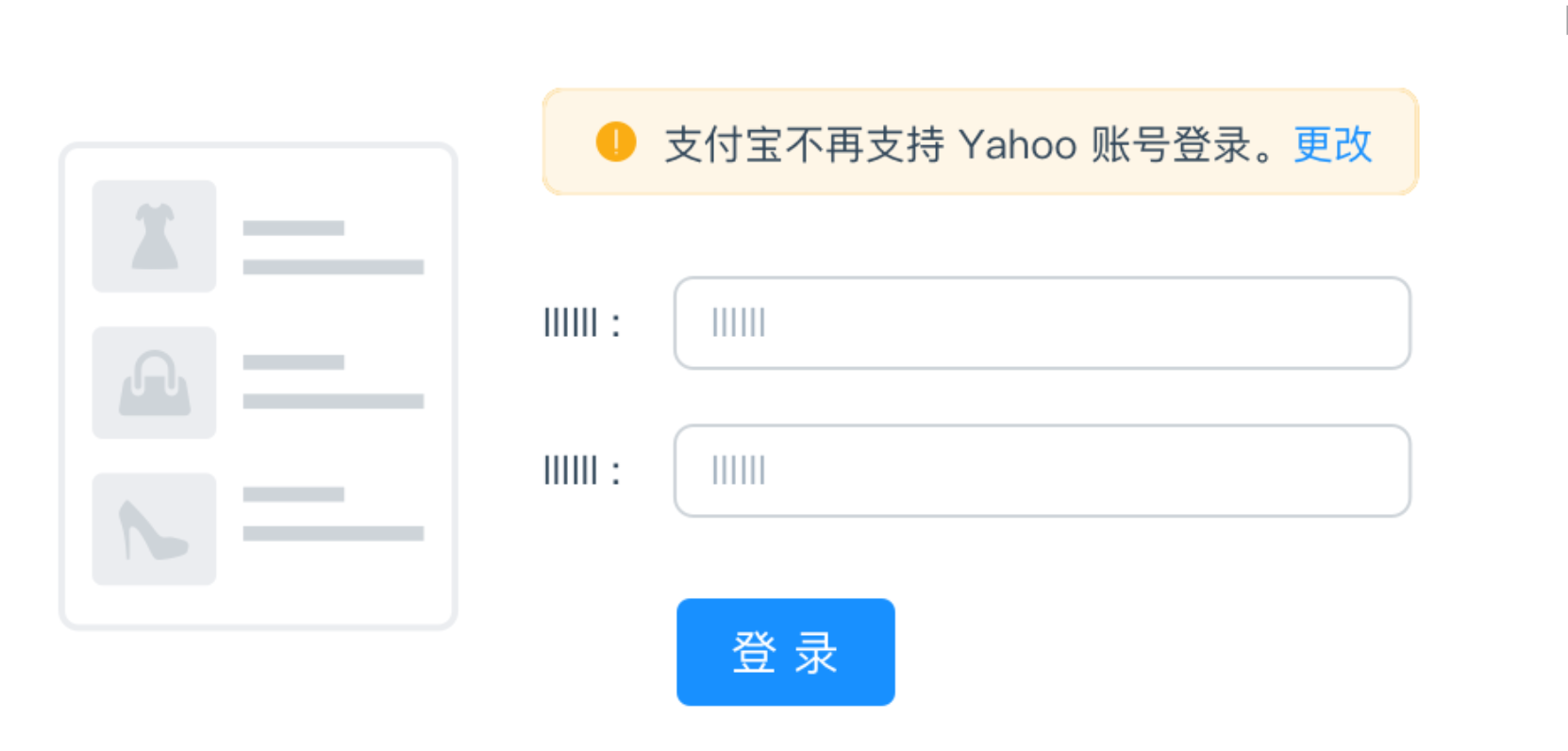Select the short gray line beside the high heel
This screenshot has width=1568, height=751.
point(293,494)
